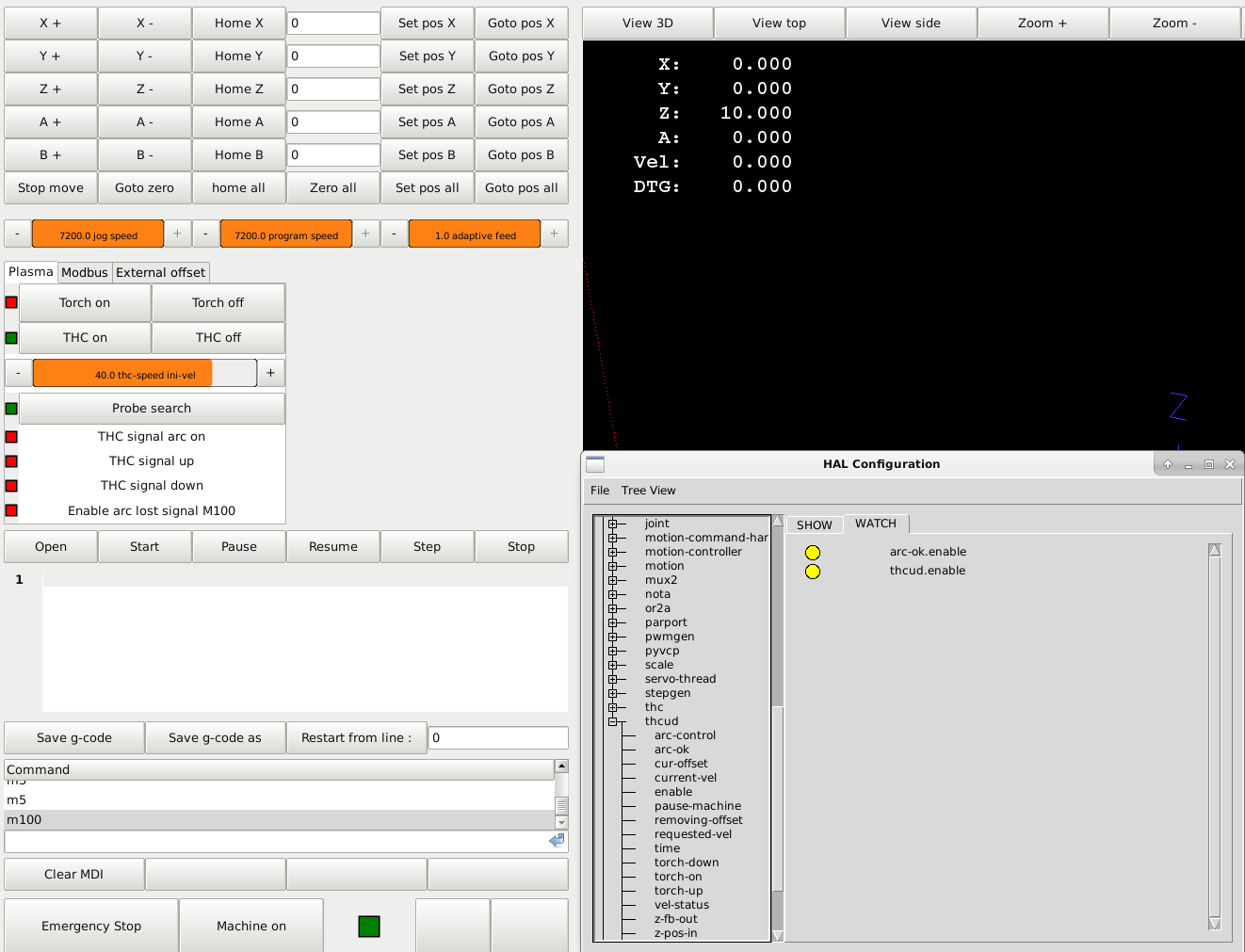Image resolution: width=1245 pixels, height=952 pixels.
Task: Expand the stepgen tree node
Action: tap(612, 693)
